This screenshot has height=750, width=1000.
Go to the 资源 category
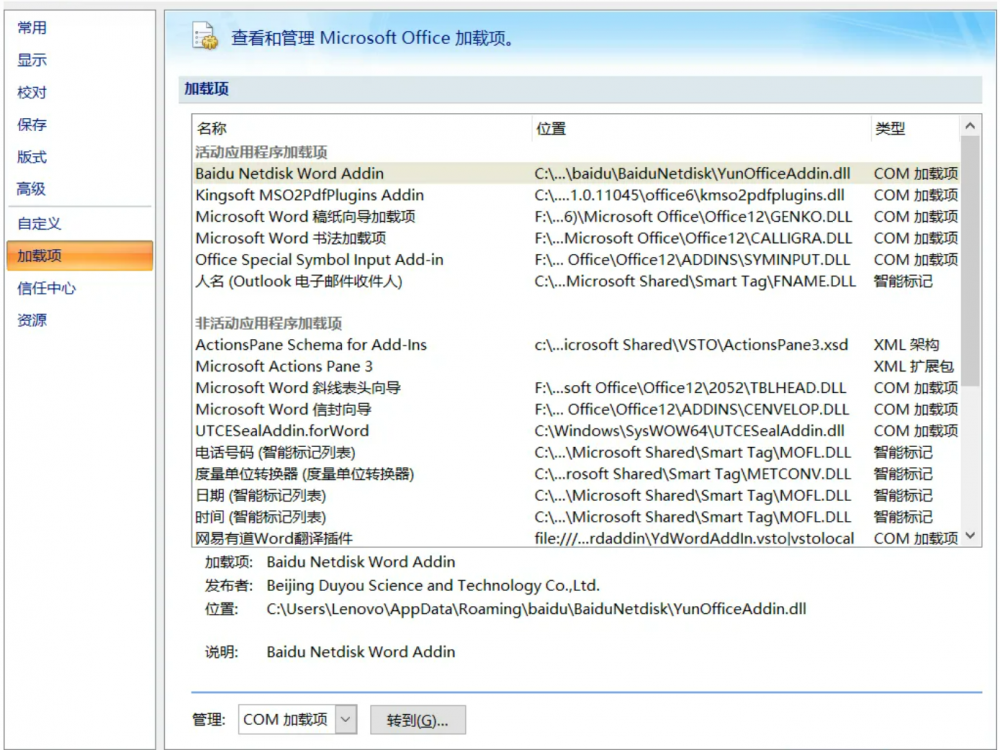coord(32,320)
